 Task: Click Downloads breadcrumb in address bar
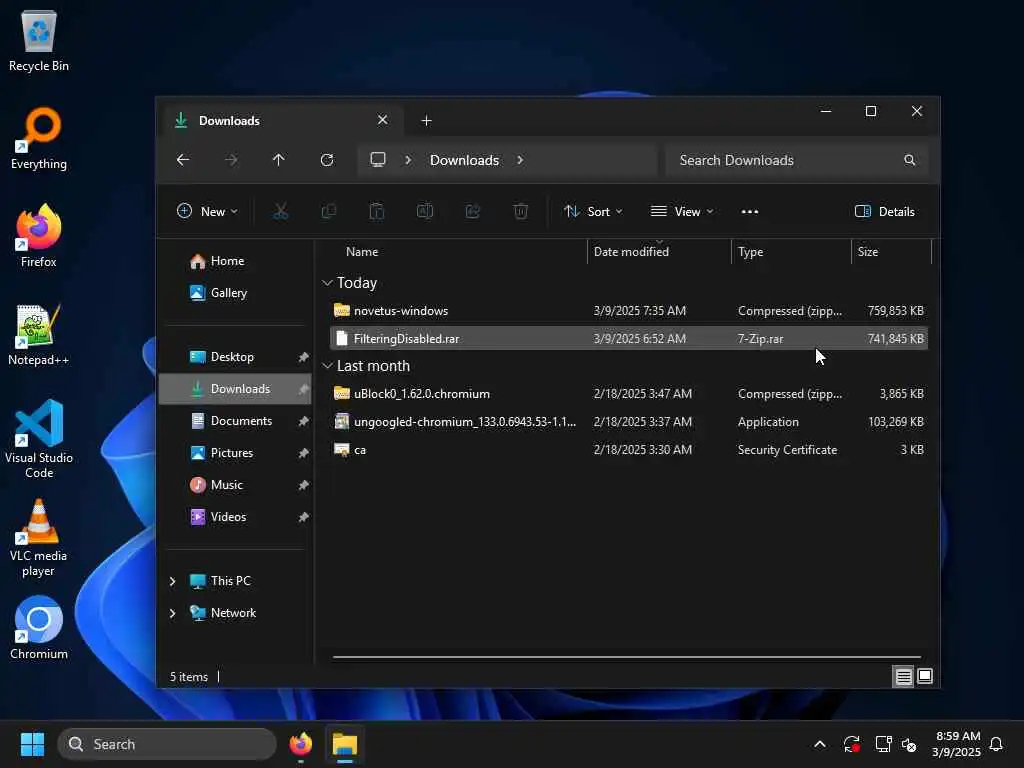(x=464, y=160)
